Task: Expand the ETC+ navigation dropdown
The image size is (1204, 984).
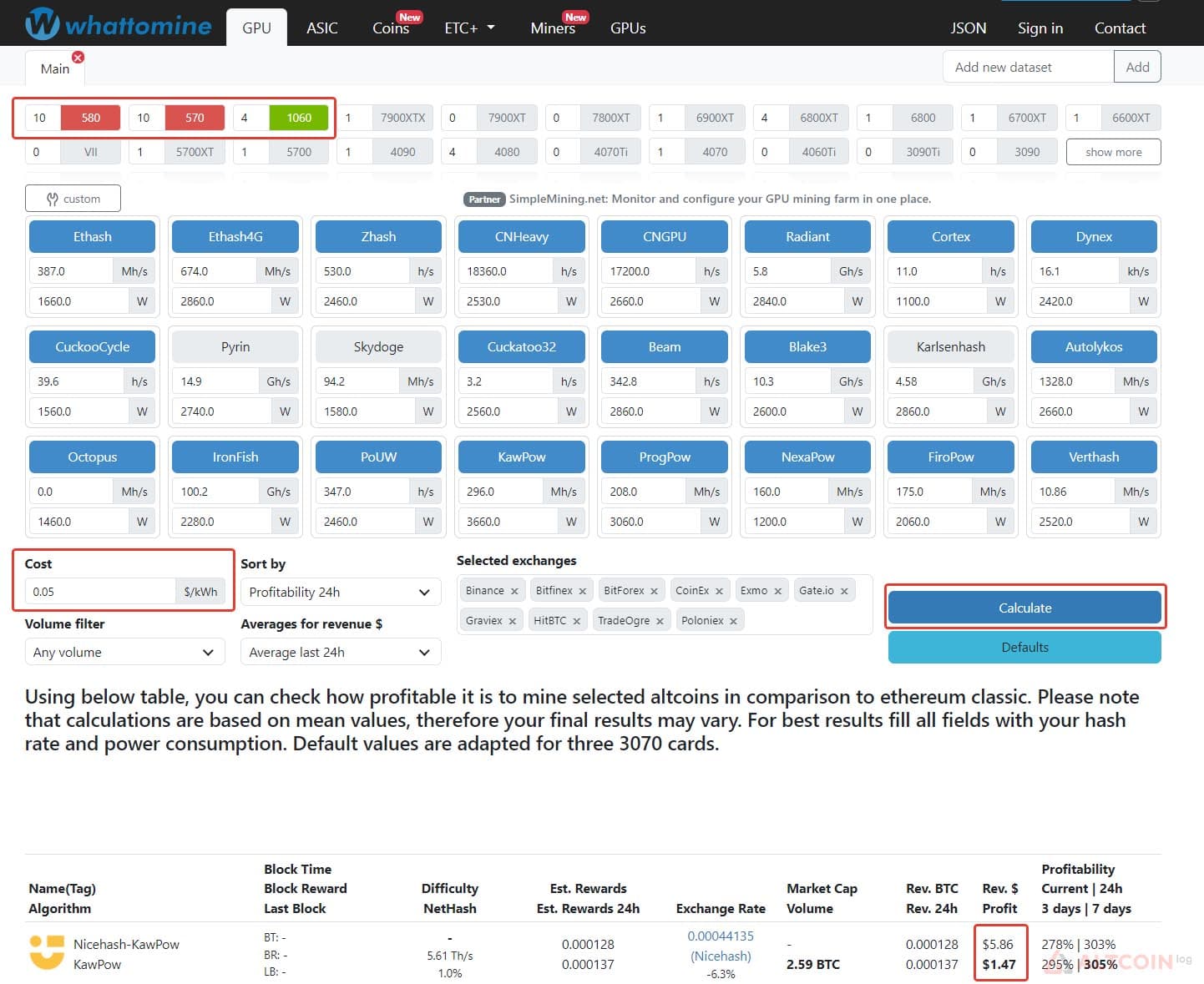Action: coord(470,28)
